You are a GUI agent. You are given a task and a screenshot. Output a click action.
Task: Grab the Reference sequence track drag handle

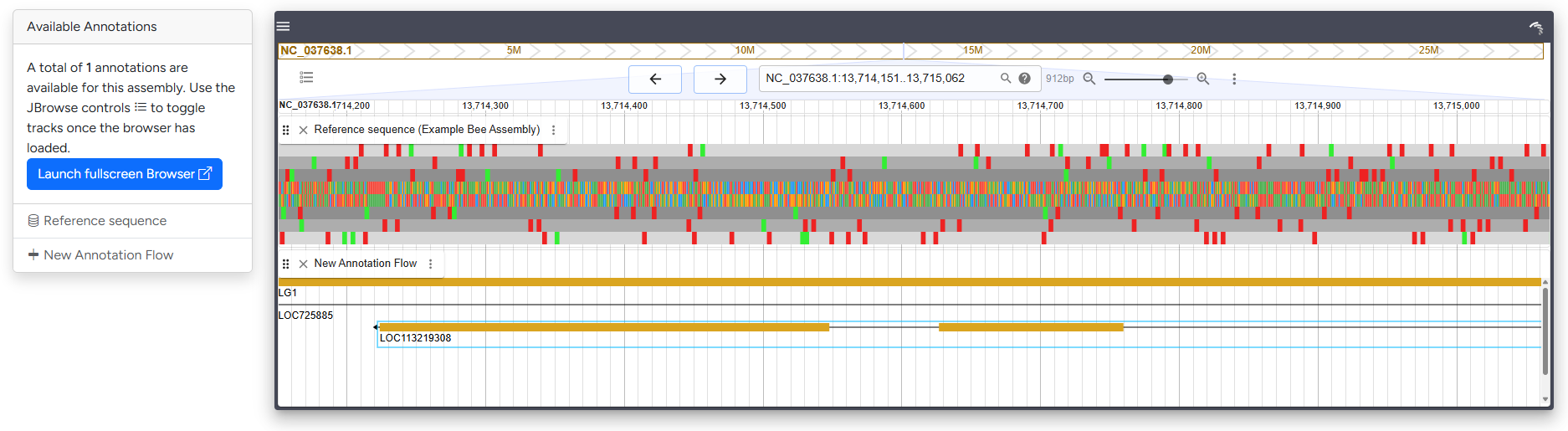(286, 130)
